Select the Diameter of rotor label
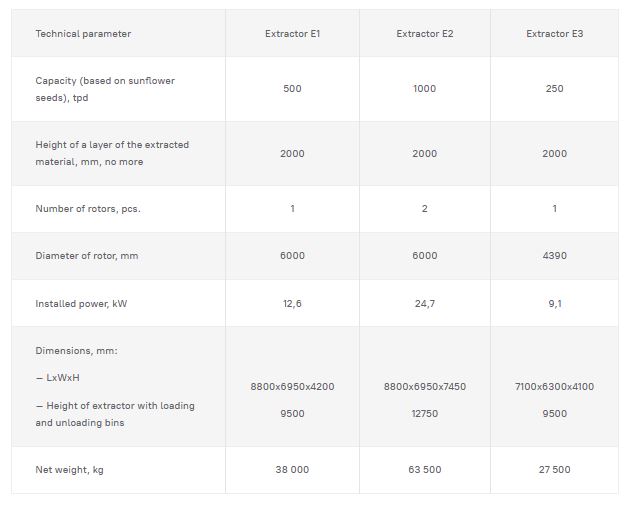Viewport: 630px width, 511px height. click(x=87, y=256)
